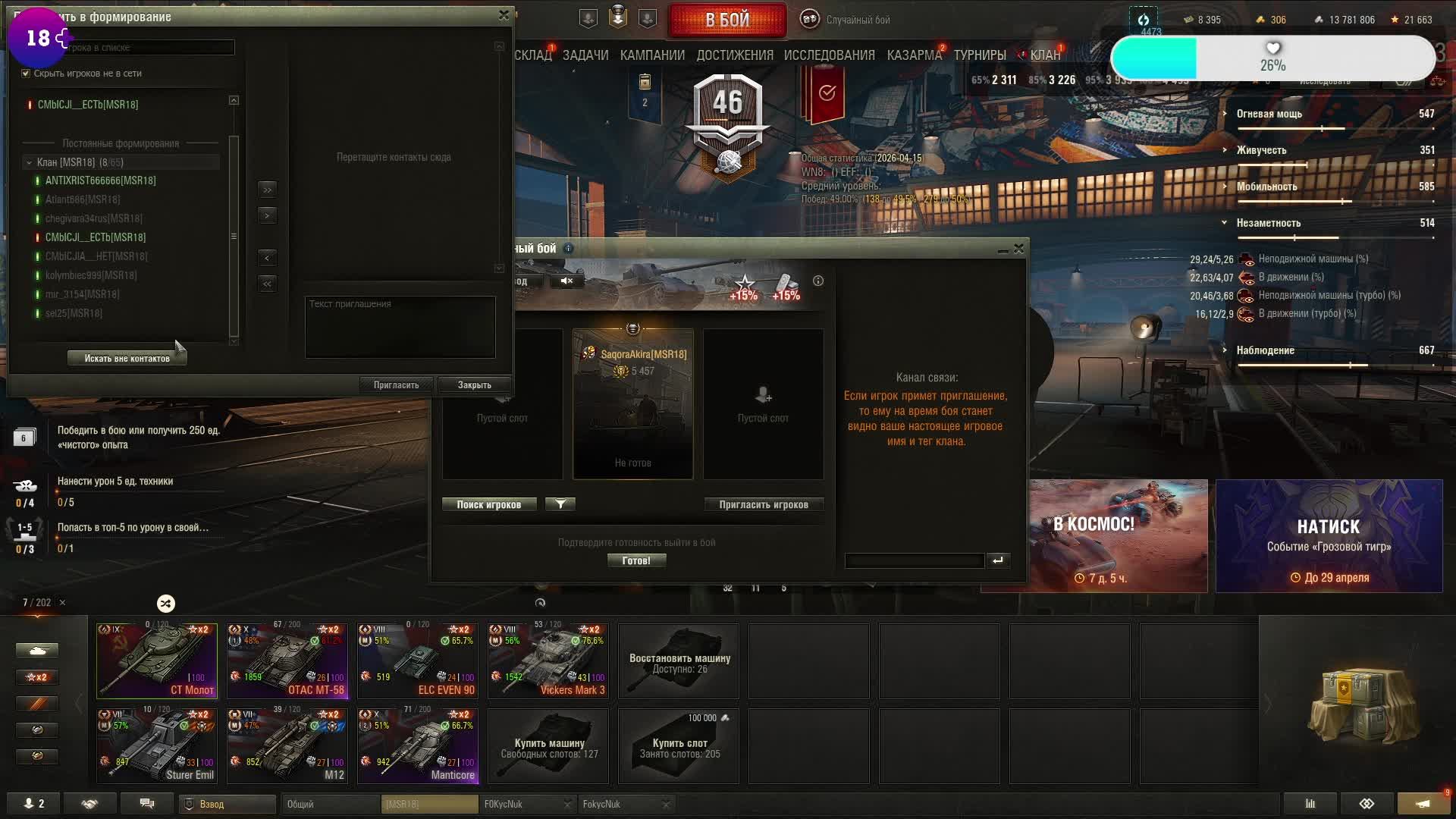Open the handshake referral icon in the bottom bar
Screen dimensions: 1456x819
click(89, 804)
